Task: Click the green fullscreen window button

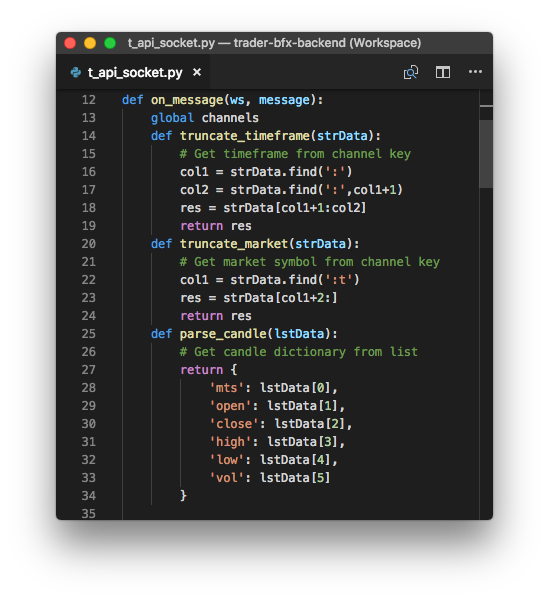Action: 110,43
